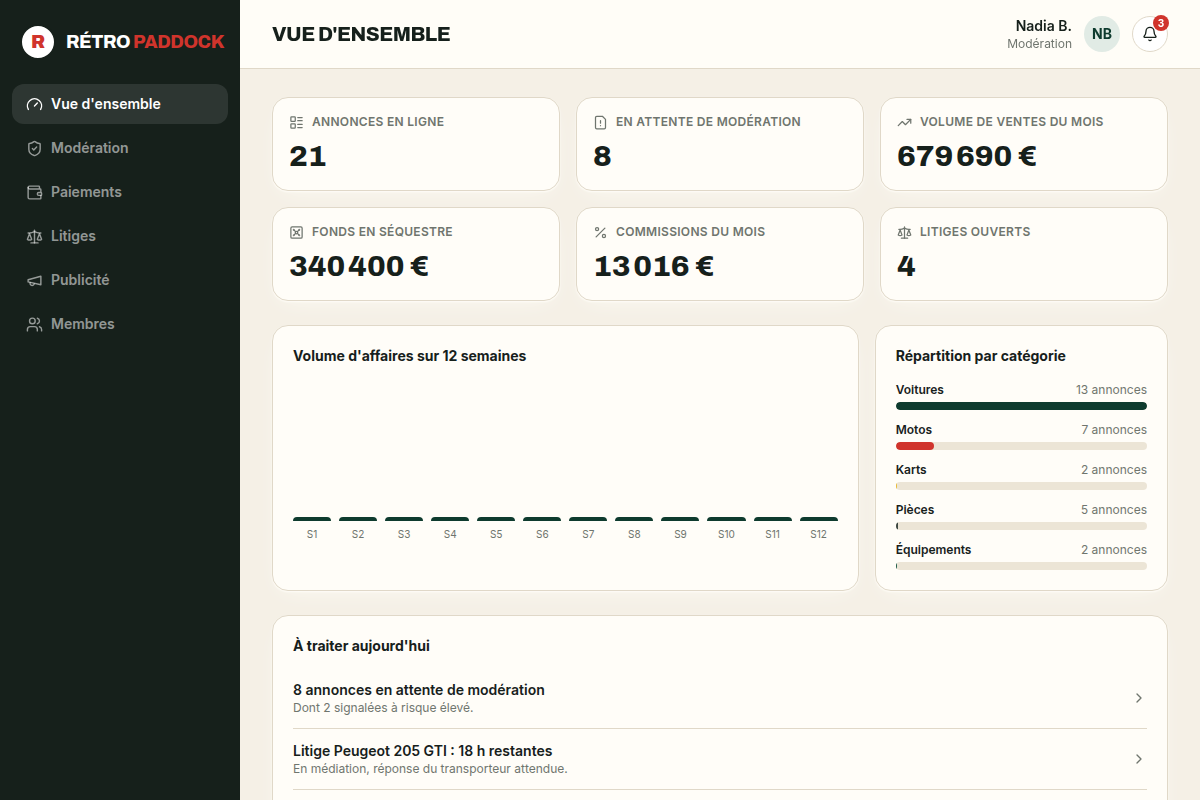Open the notifications bell

point(1150,34)
